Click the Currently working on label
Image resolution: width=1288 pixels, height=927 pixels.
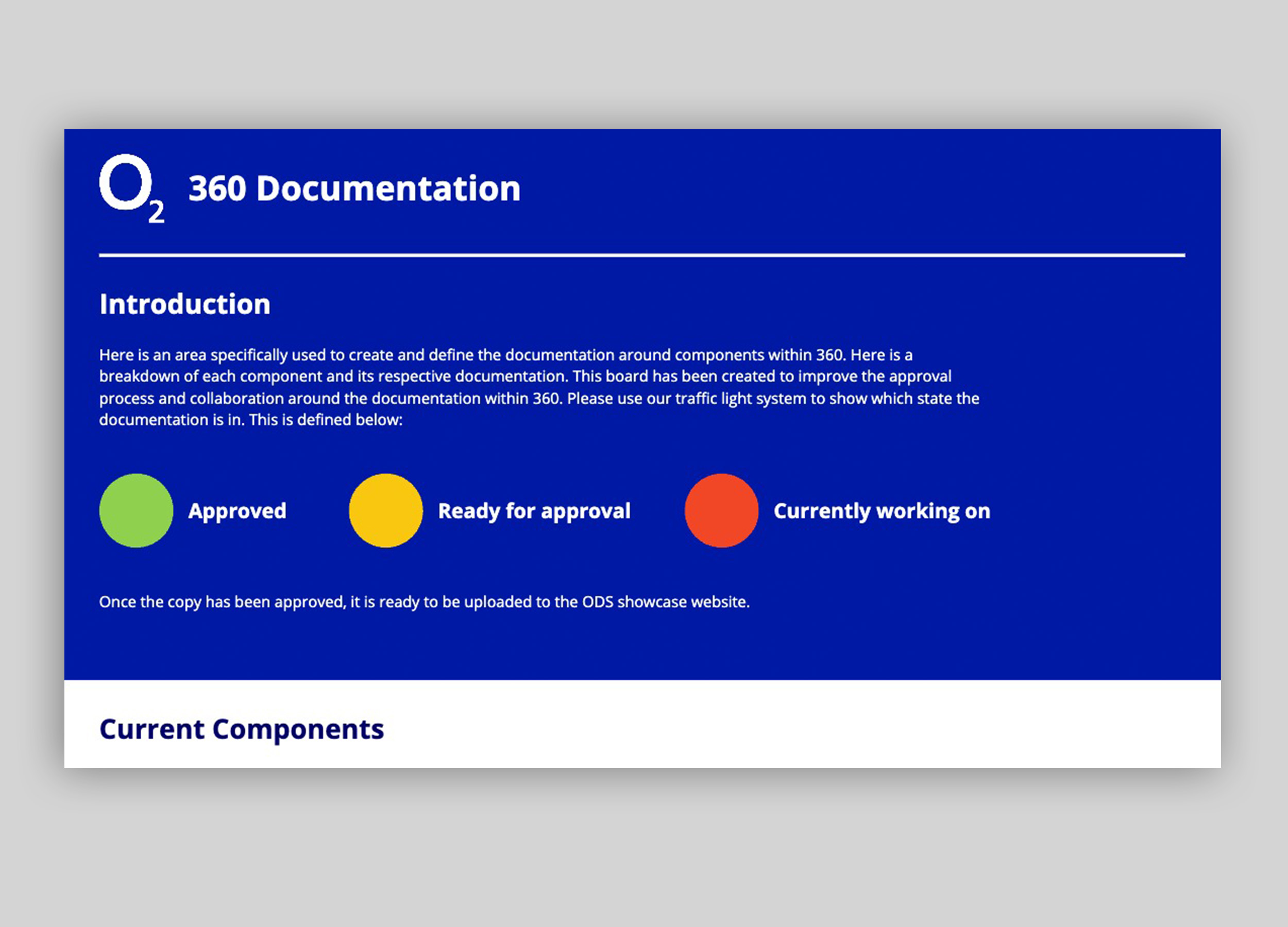[882, 511]
